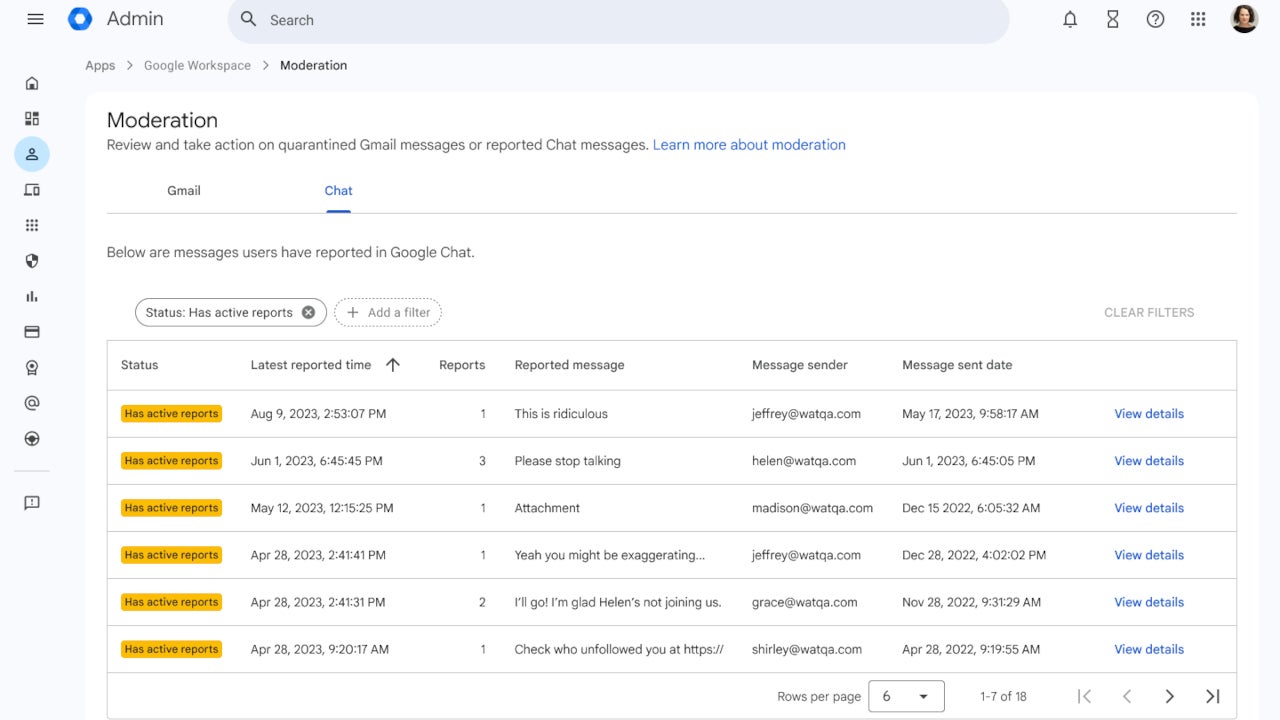The image size is (1280, 720).
Task: Click the Has active reports badge for Jun 1
Action: click(x=171, y=461)
